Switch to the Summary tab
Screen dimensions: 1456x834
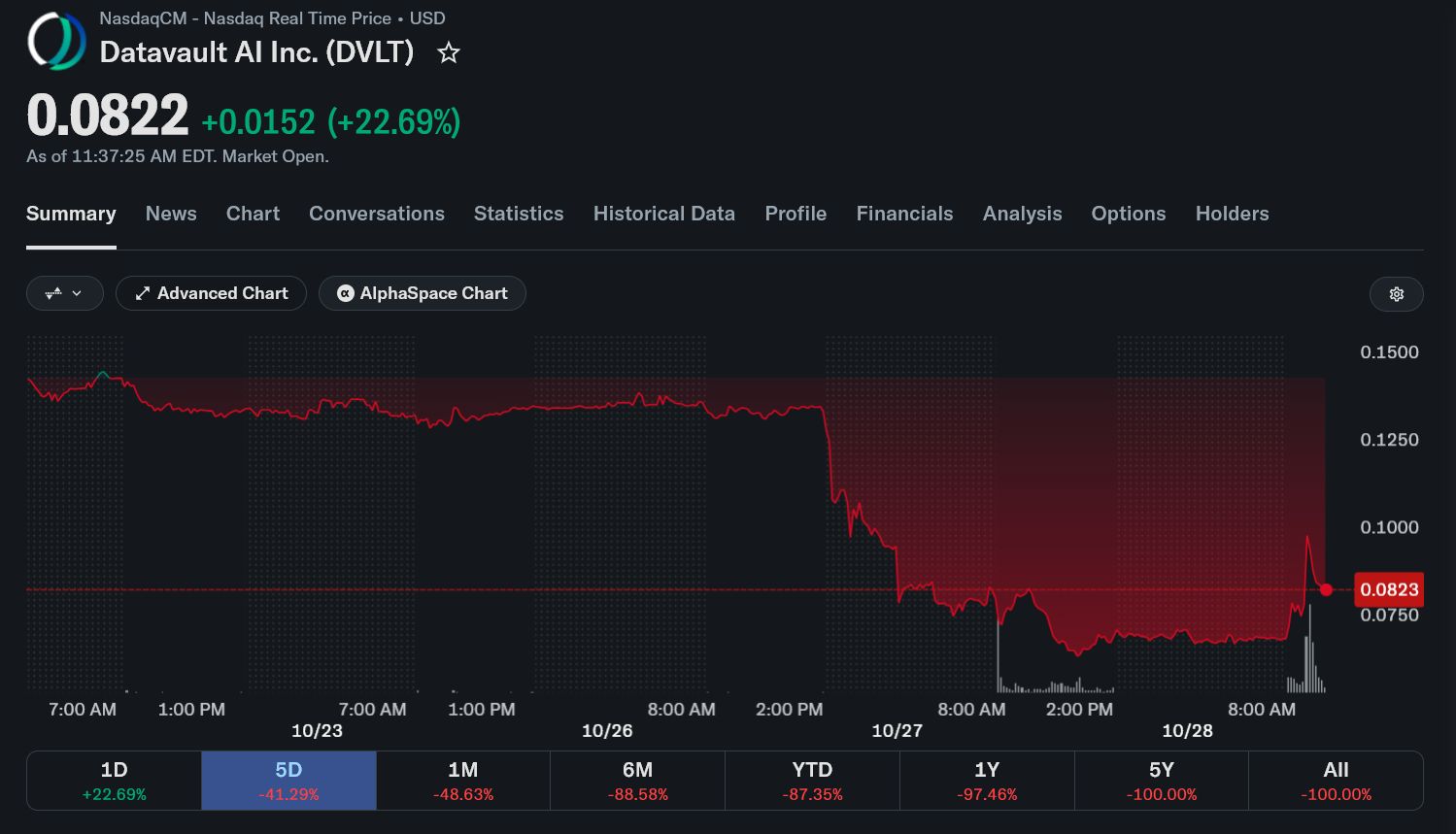tap(71, 214)
